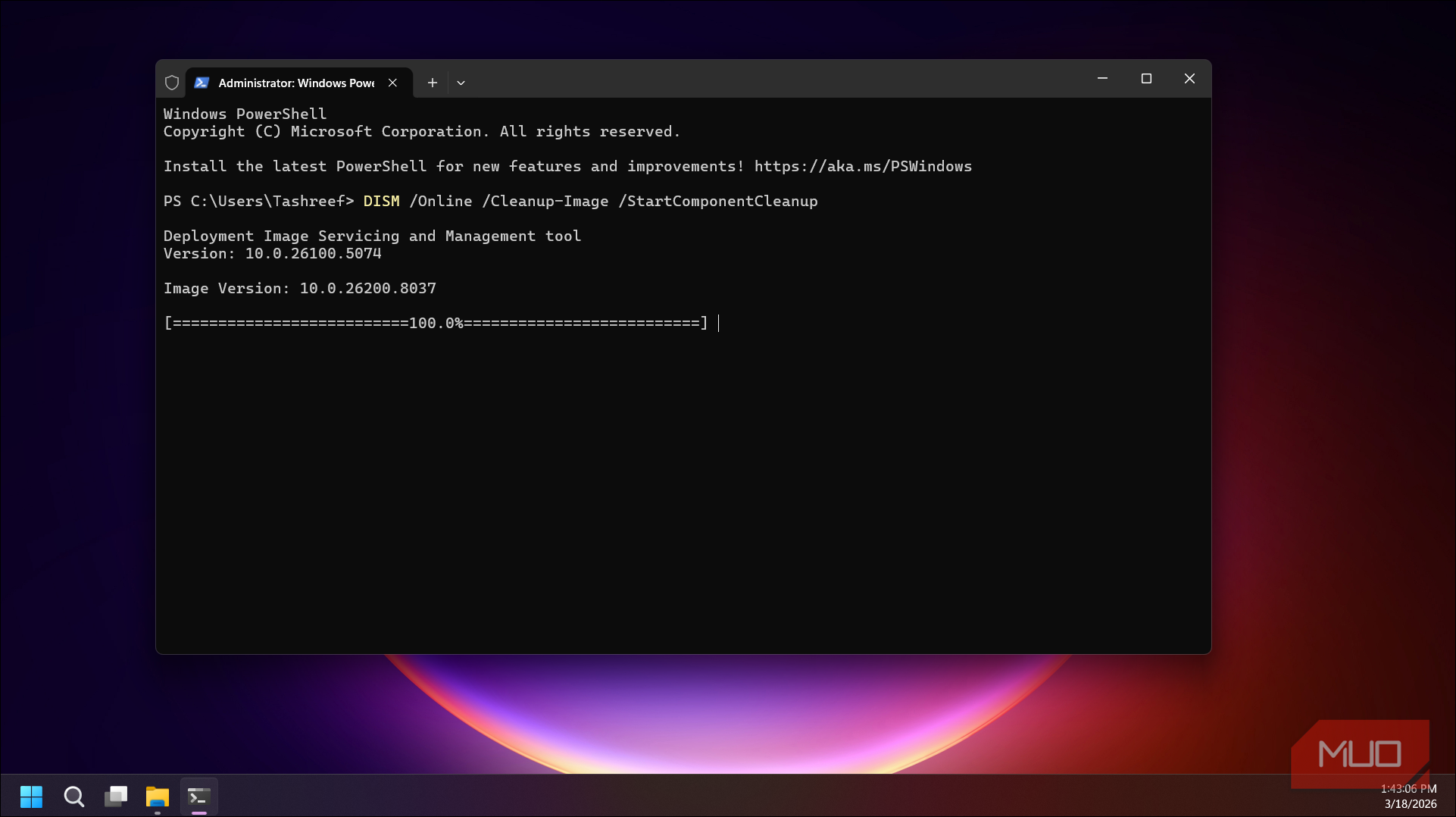
Task: Click the Terminal icon in the taskbar
Action: (x=199, y=797)
